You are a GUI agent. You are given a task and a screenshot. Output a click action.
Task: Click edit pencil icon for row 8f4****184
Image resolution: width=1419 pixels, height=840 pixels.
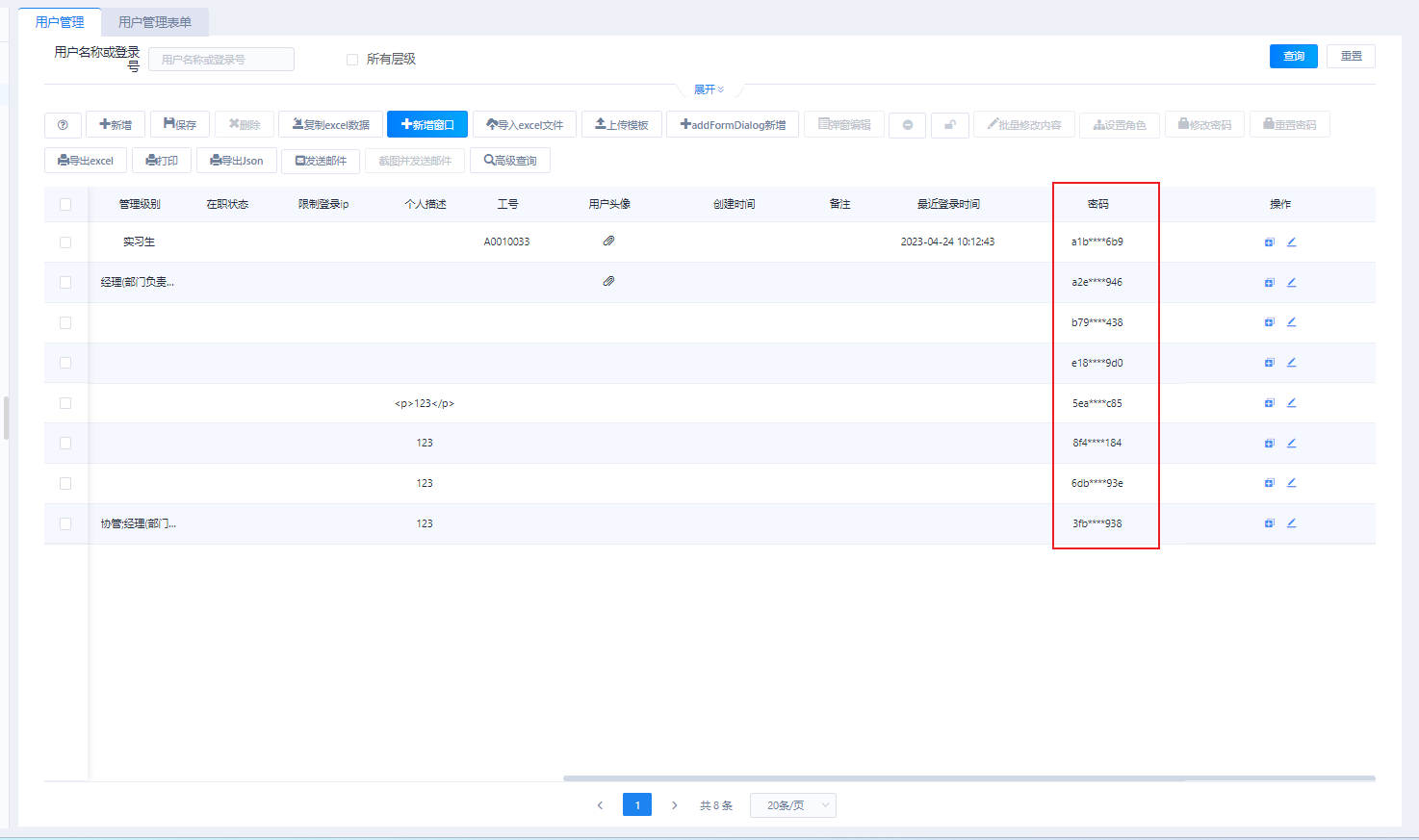pyautogui.click(x=1292, y=443)
